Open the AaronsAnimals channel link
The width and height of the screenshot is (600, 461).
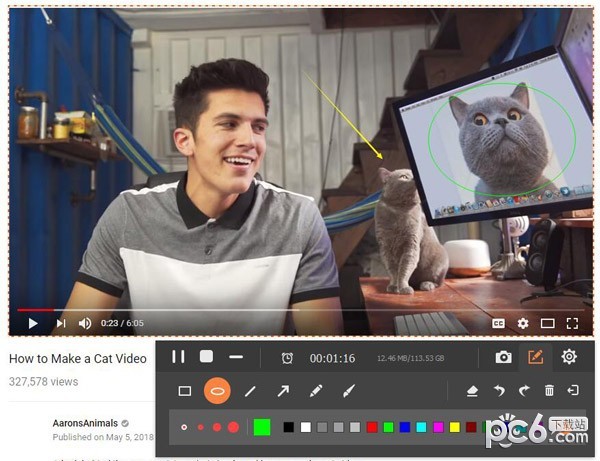click(x=85, y=423)
